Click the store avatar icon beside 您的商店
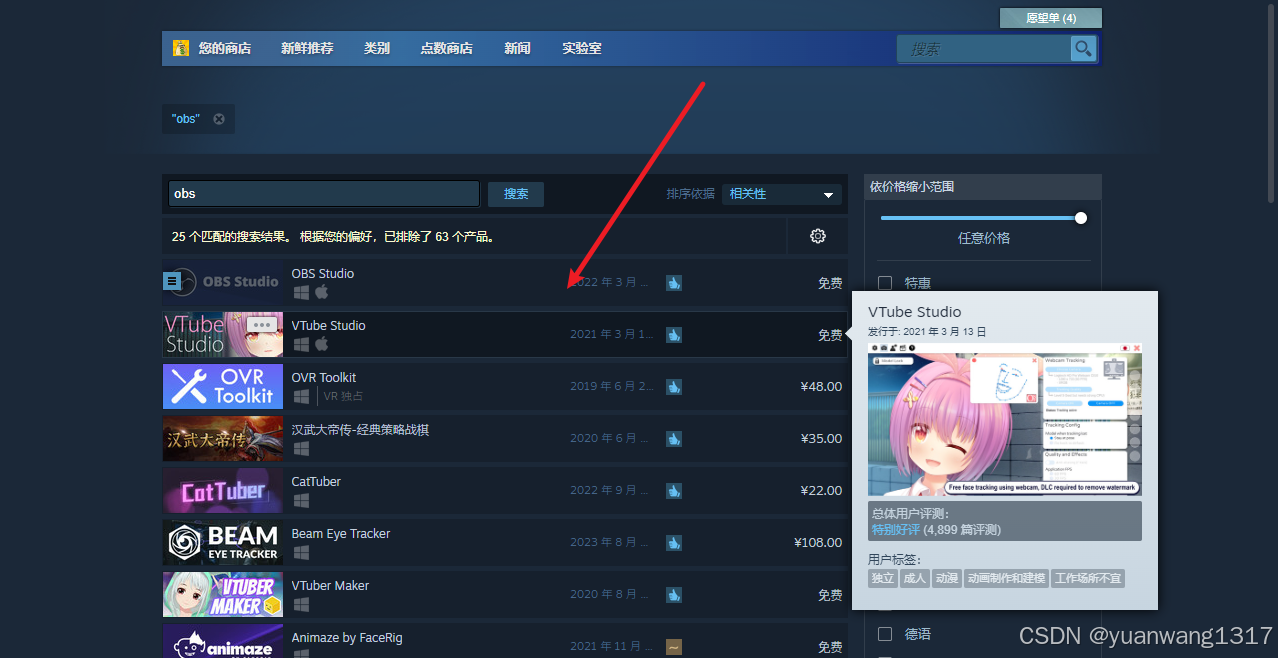This screenshot has height=658, width=1278. 181,48
